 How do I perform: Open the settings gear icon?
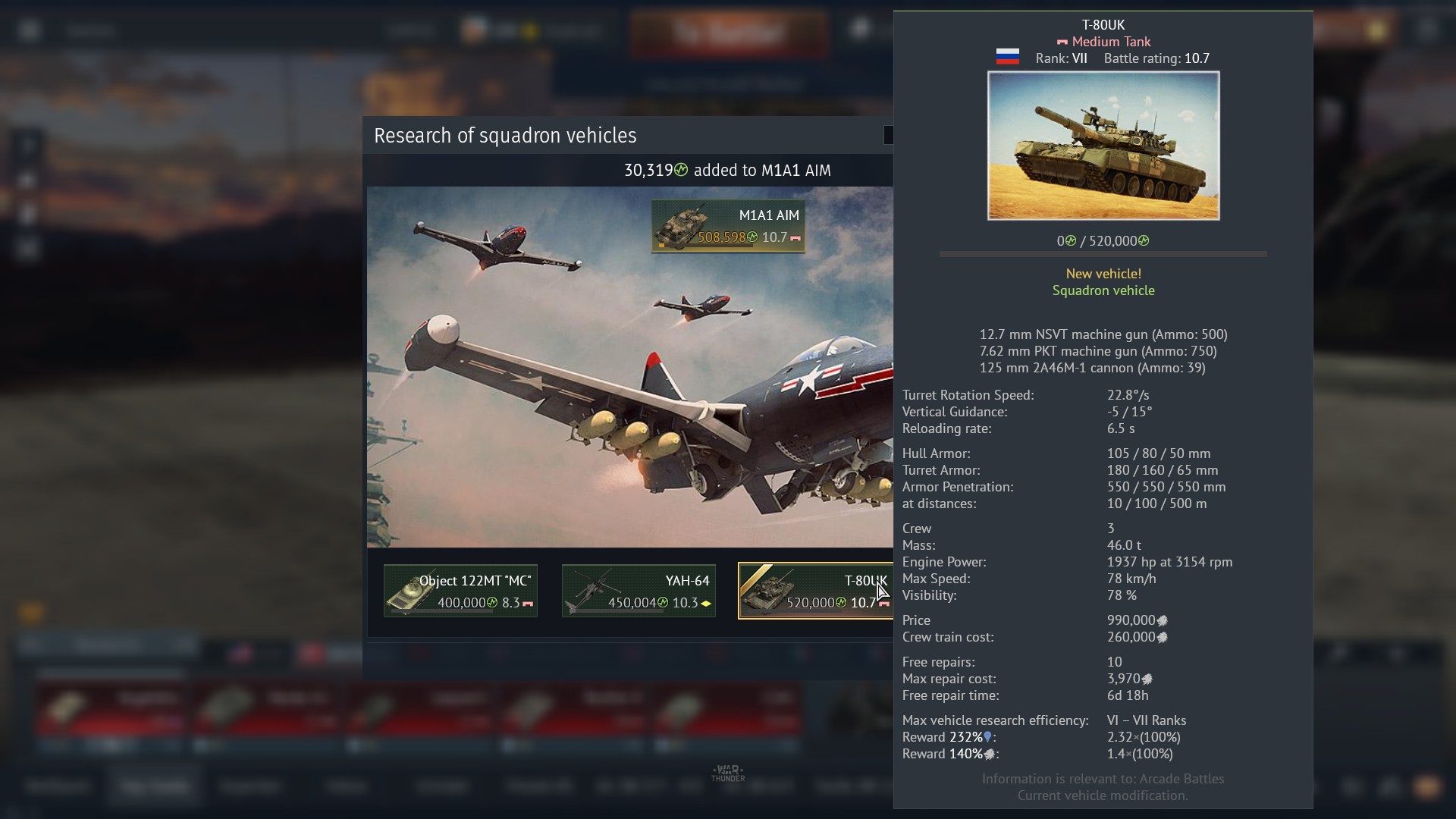1427,30
